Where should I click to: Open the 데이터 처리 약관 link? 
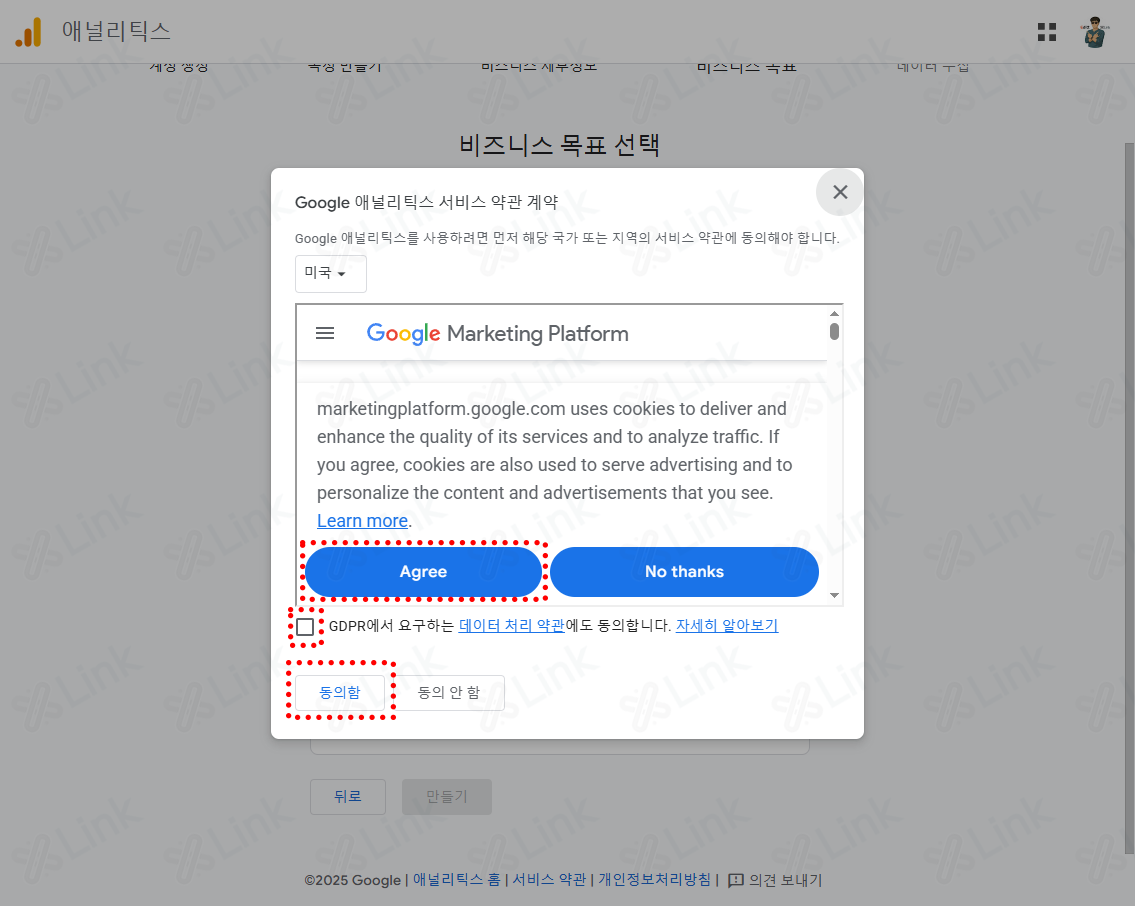512,625
